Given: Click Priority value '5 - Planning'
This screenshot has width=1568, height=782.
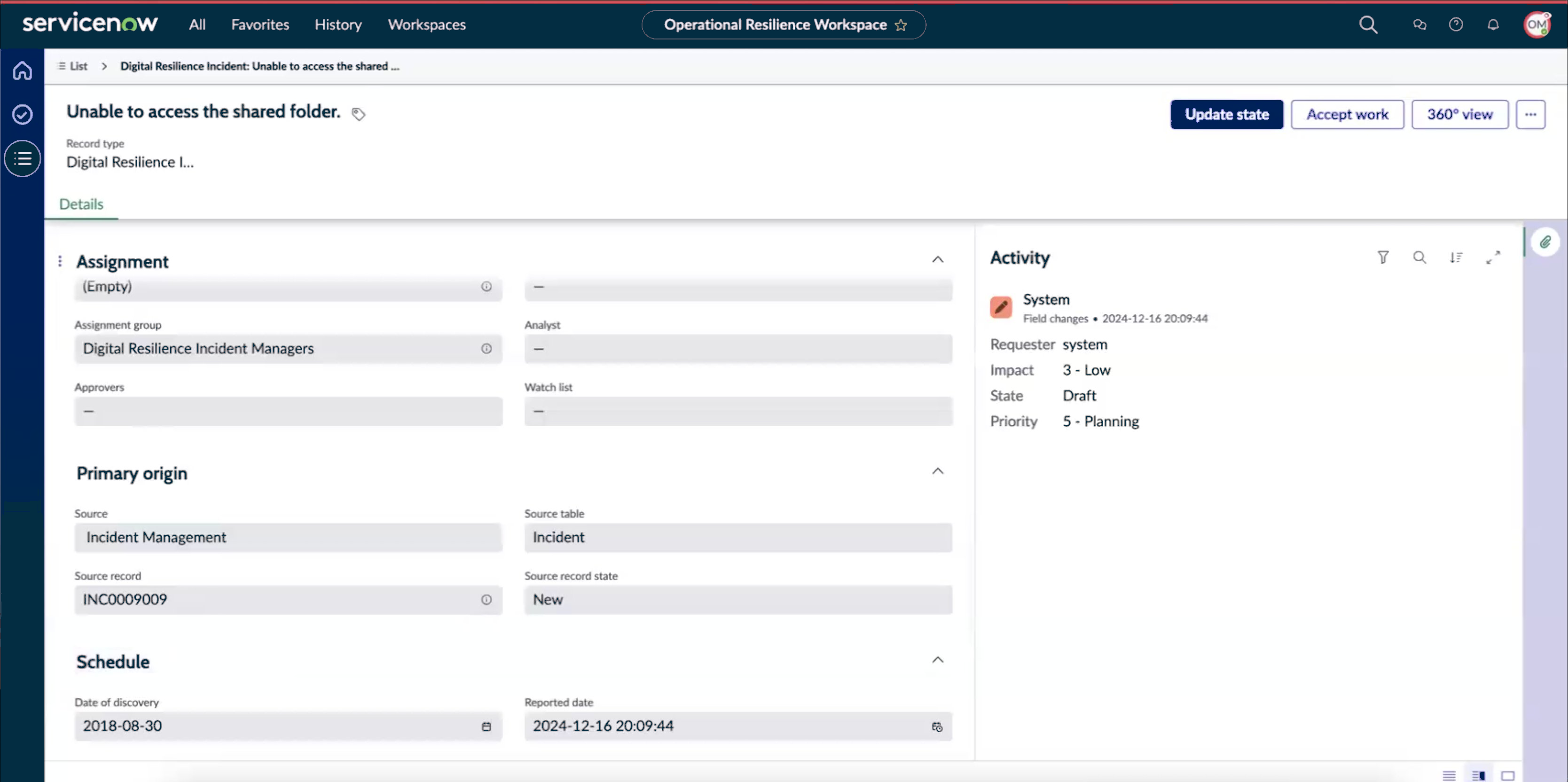Looking at the screenshot, I should tap(1100, 422).
